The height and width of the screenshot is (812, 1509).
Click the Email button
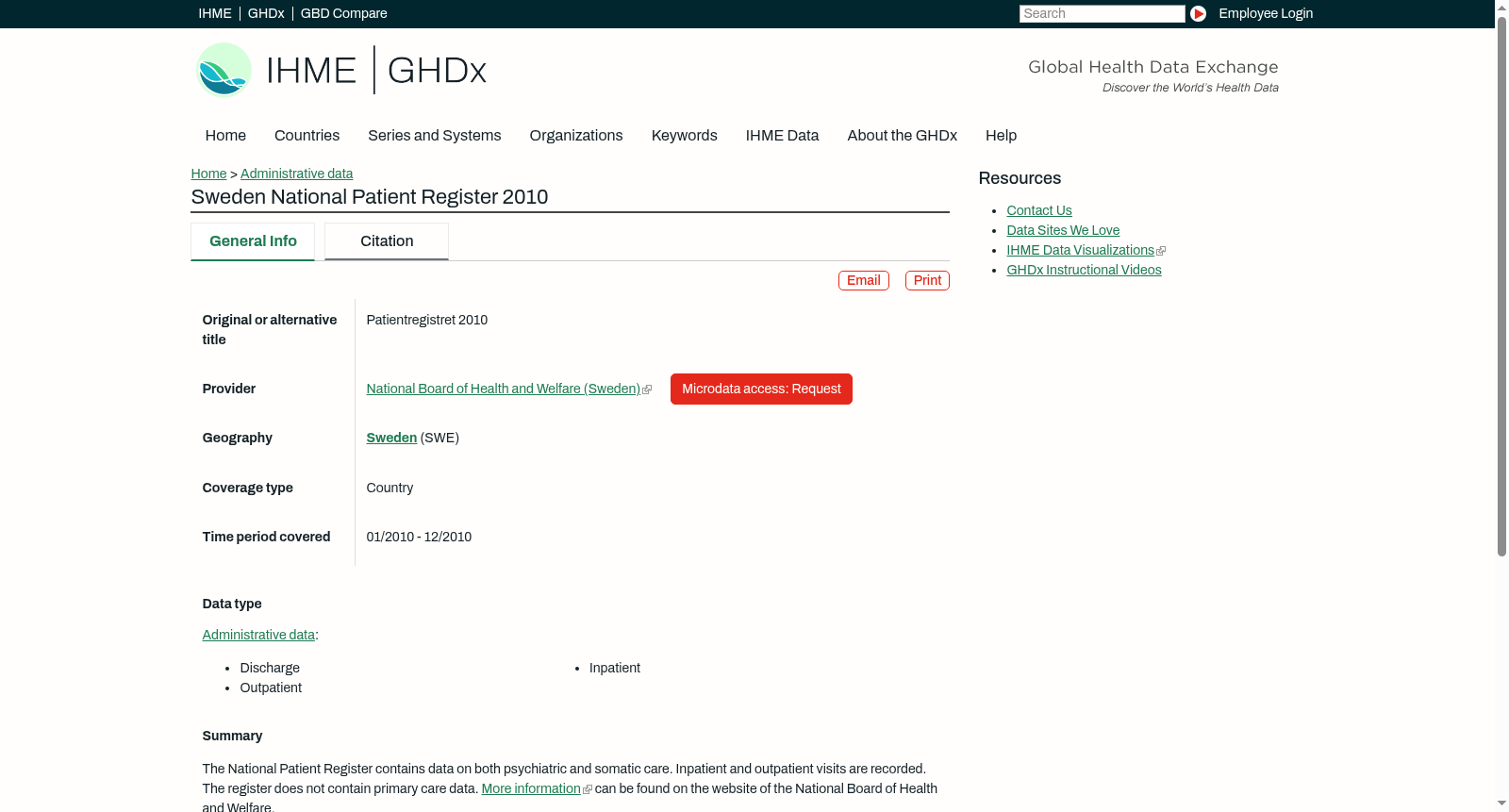pos(864,280)
